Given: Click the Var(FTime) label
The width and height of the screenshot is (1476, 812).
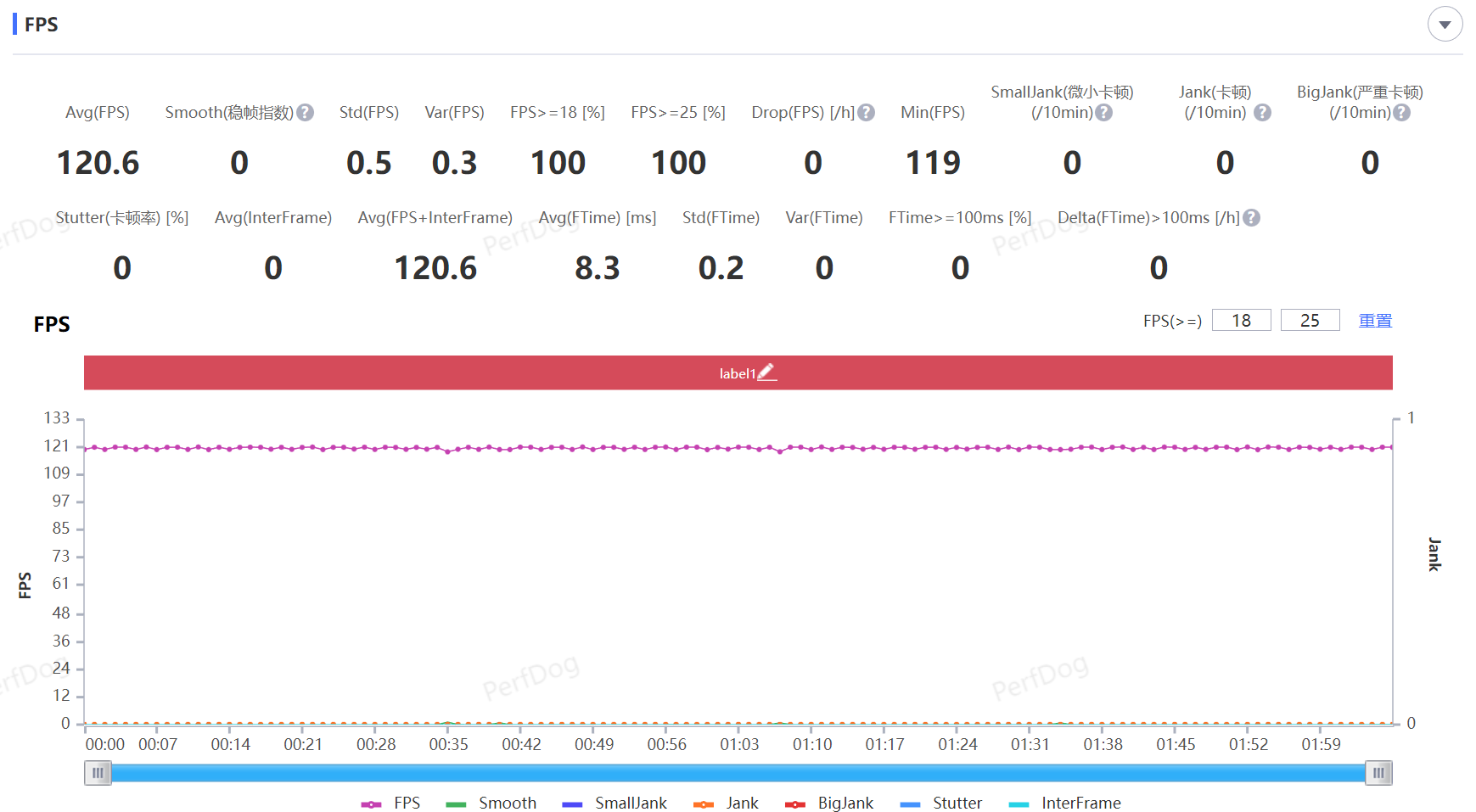Looking at the screenshot, I should click(824, 218).
